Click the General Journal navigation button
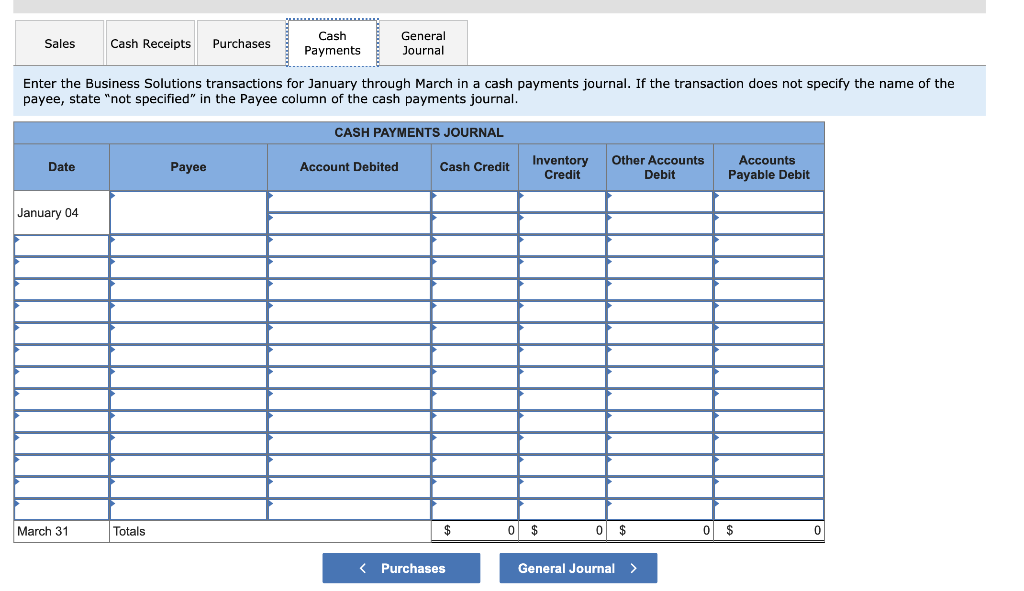Image resolution: width=1024 pixels, height=591 pixels. [x=578, y=567]
